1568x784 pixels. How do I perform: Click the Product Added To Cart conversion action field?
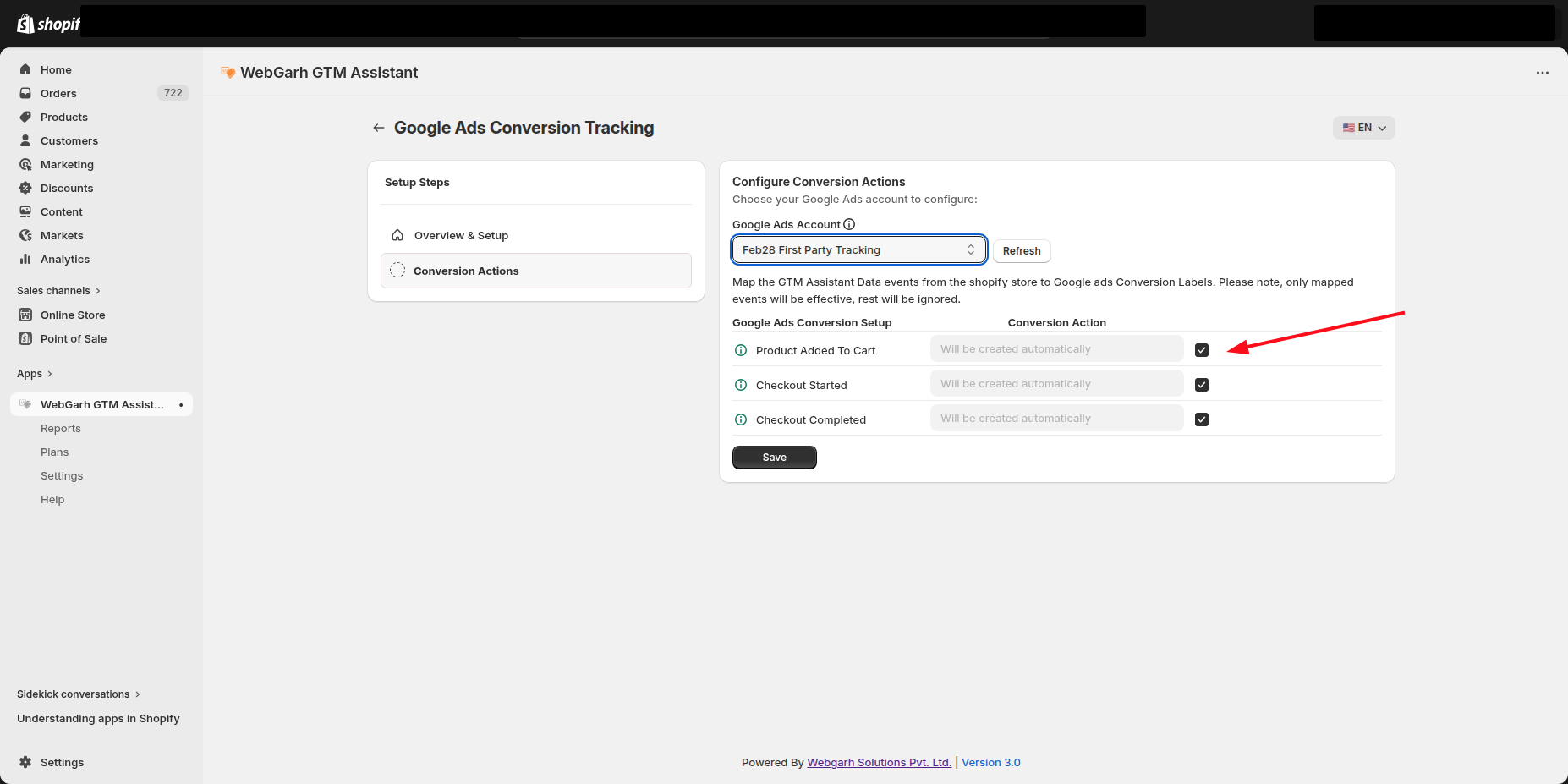coord(1057,349)
